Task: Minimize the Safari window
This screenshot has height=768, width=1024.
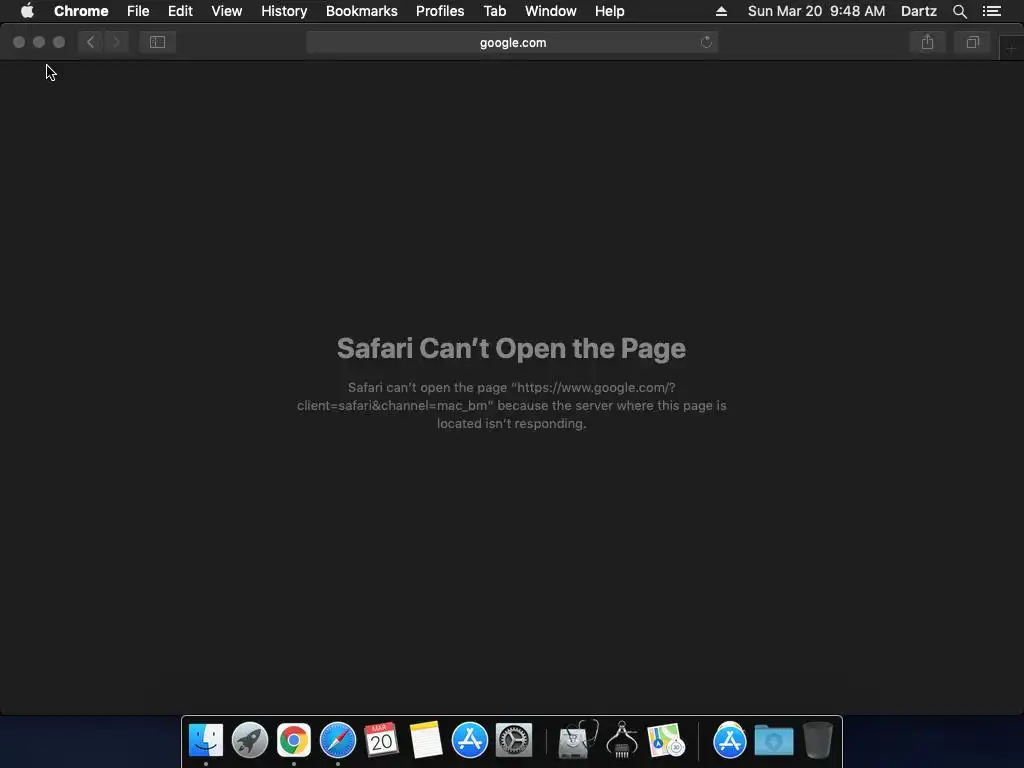Action: click(x=39, y=42)
